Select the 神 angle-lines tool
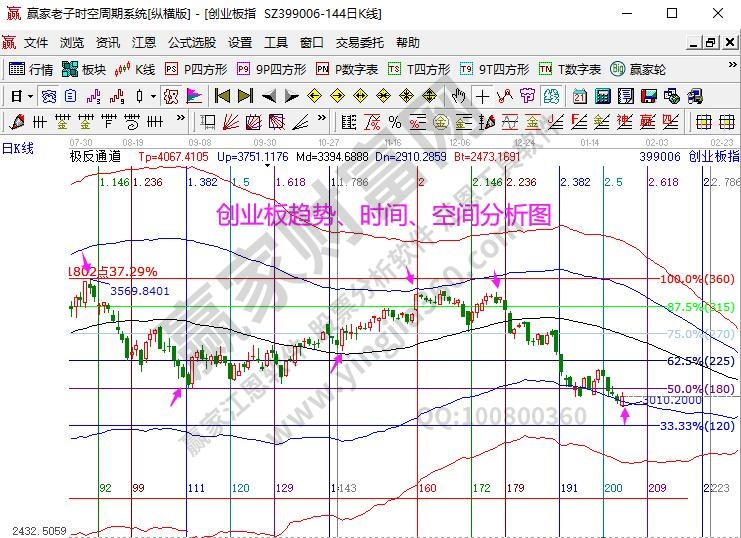741x538 pixels. [x=624, y=122]
